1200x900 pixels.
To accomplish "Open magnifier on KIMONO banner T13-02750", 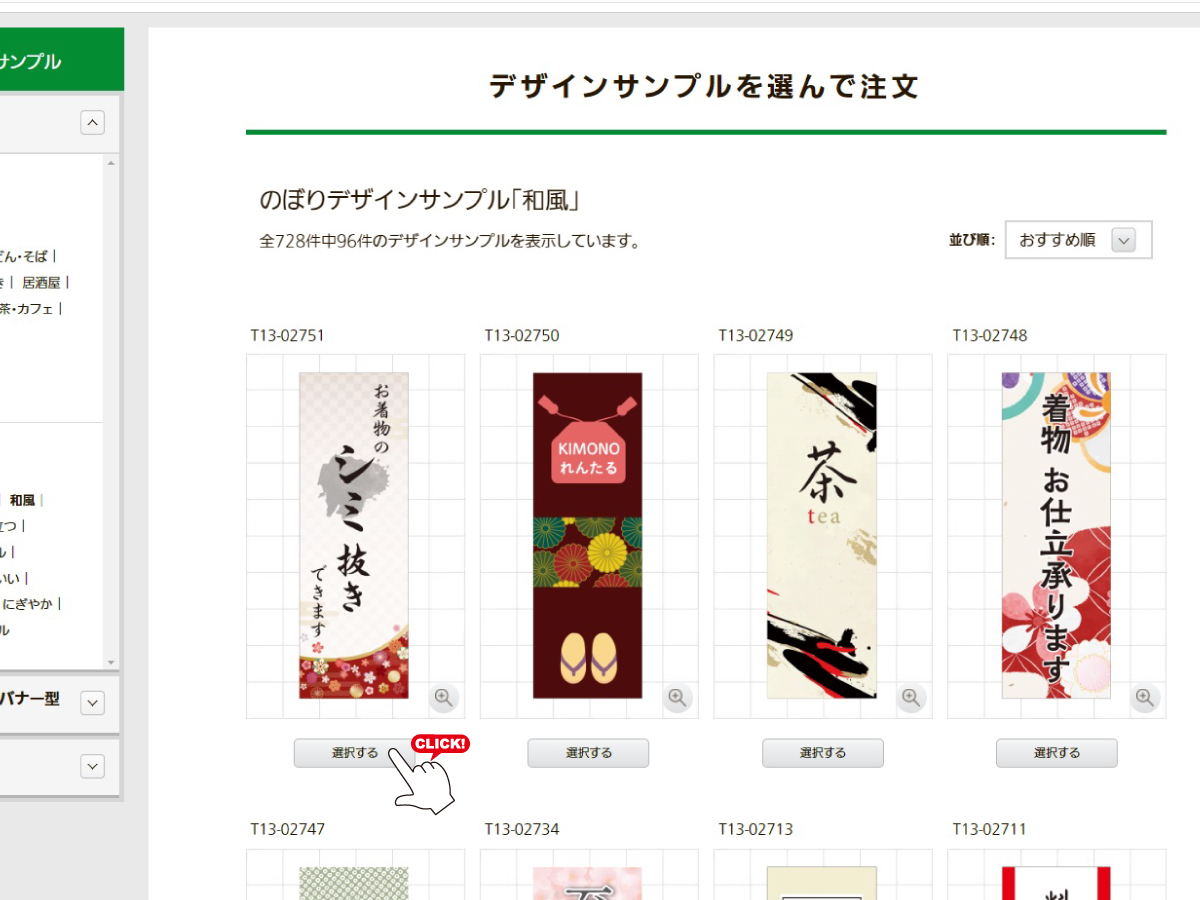I will pos(678,697).
